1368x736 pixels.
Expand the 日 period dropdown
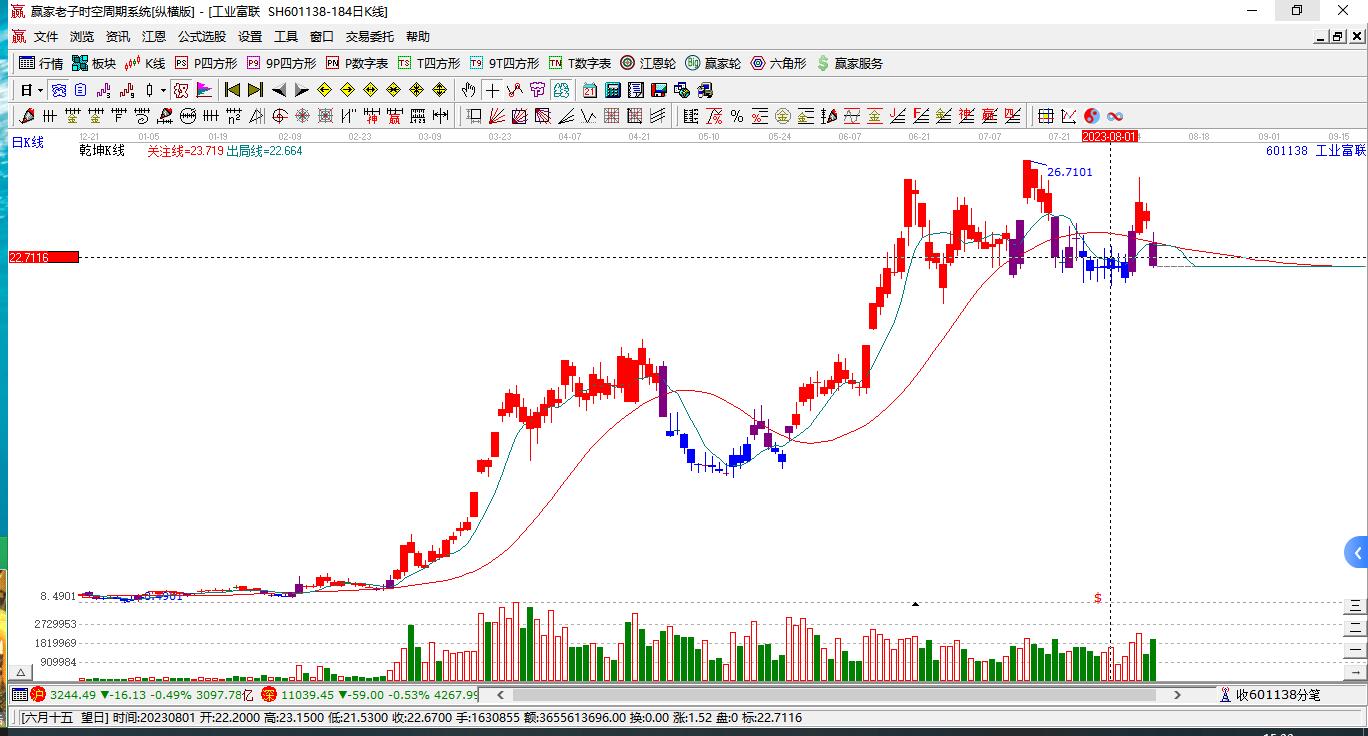pos(40,90)
